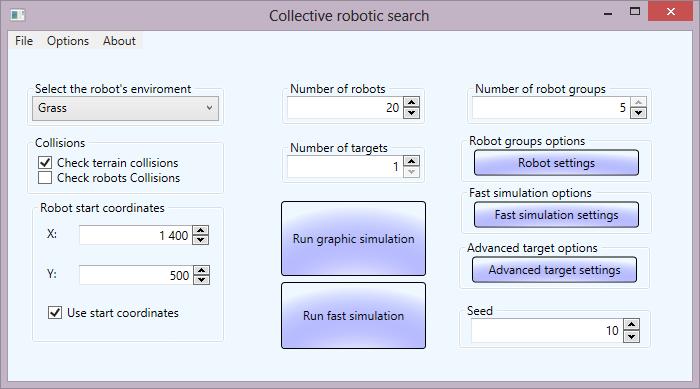Increase X start coordinate with up arrow
This screenshot has width=700, height=389.
[x=201, y=230]
